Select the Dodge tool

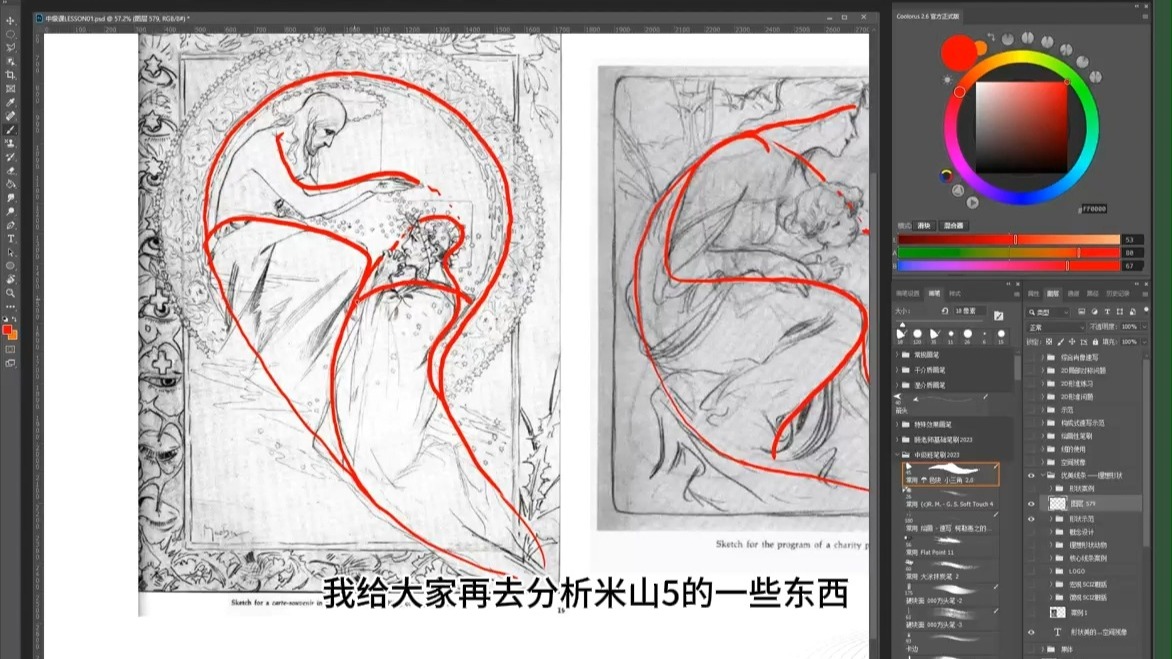[10, 211]
